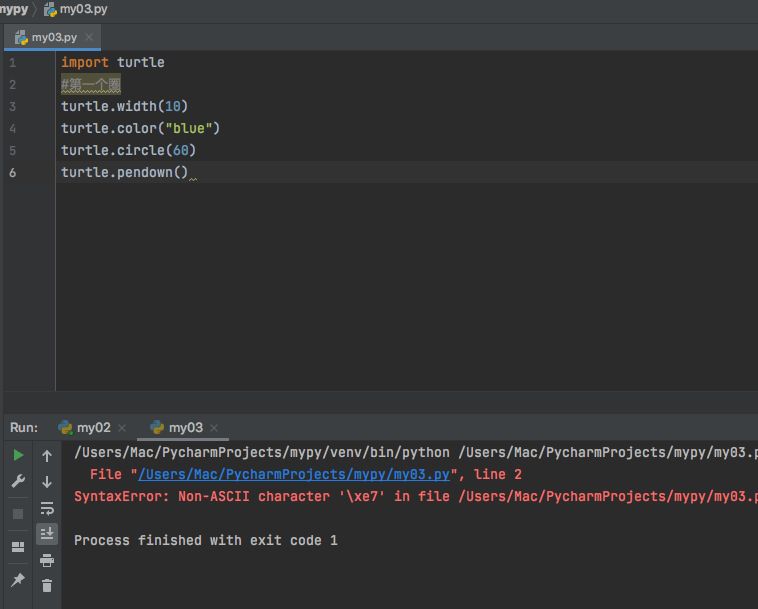Close the my03.py editor tab
Image resolution: width=758 pixels, height=609 pixels.
tap(89, 37)
